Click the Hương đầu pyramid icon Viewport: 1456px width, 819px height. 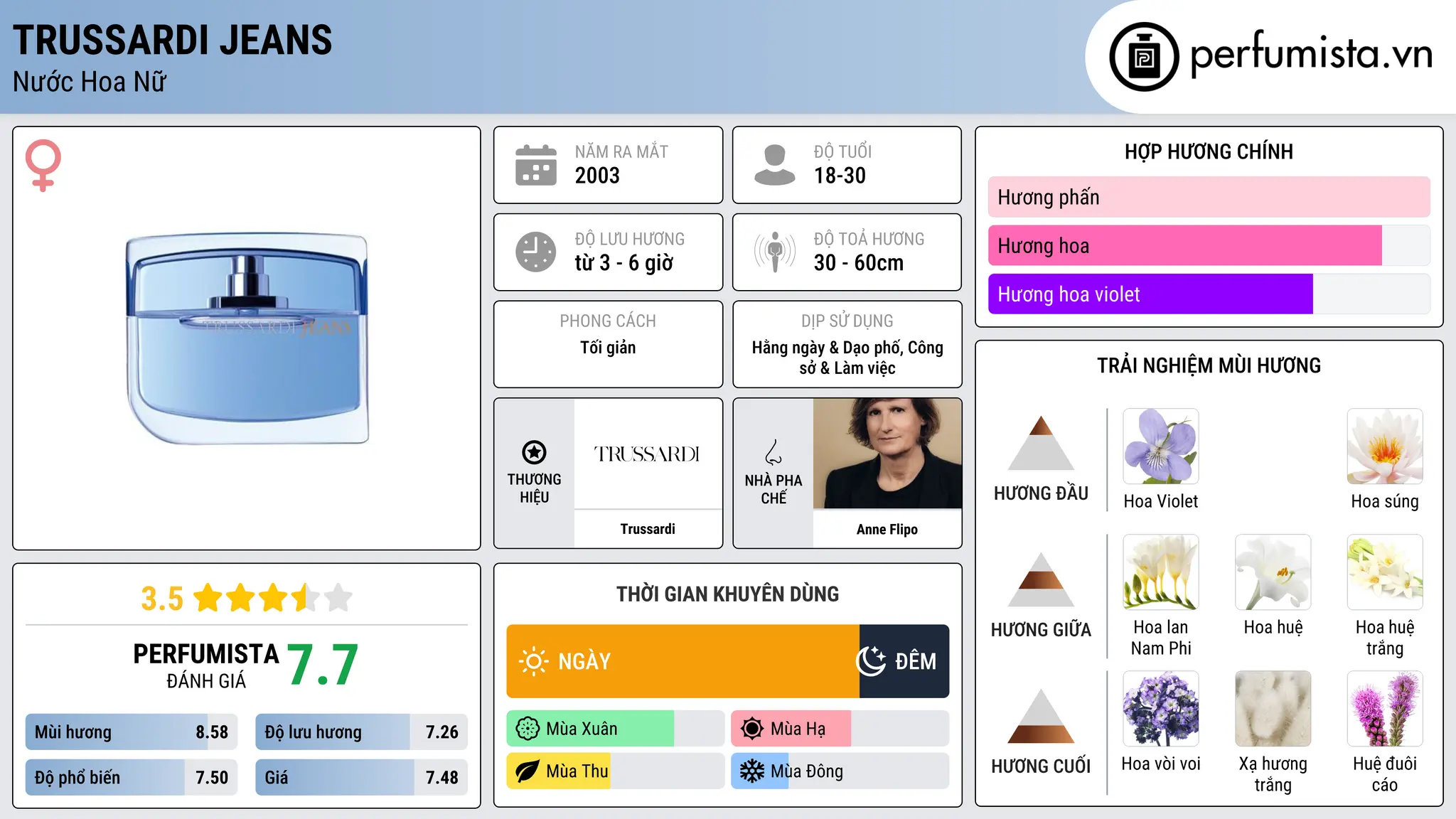click(1041, 443)
